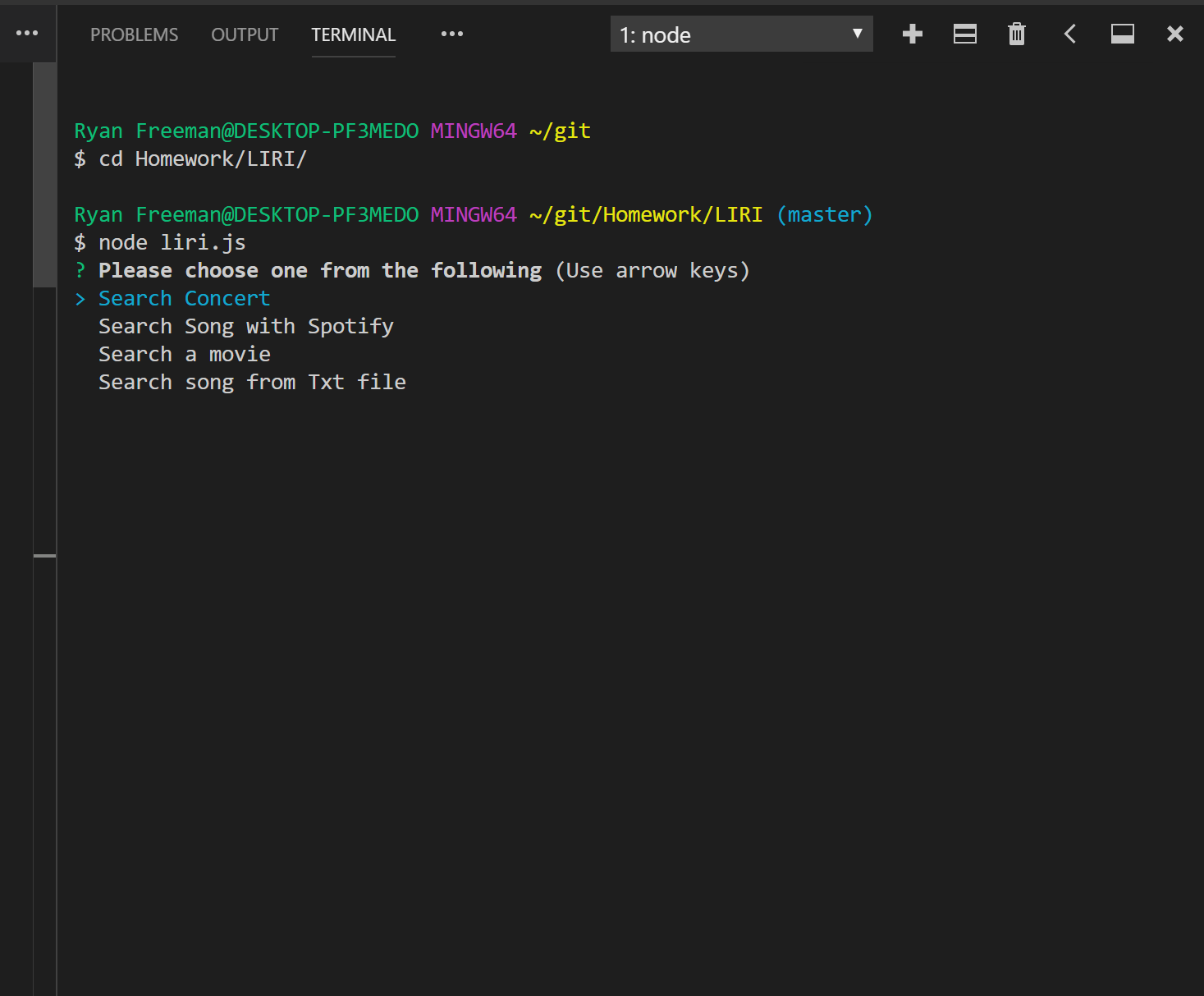Screen dimensions: 1204x996
Task: Pick 'Search song from Txt file'
Action: click(252, 382)
